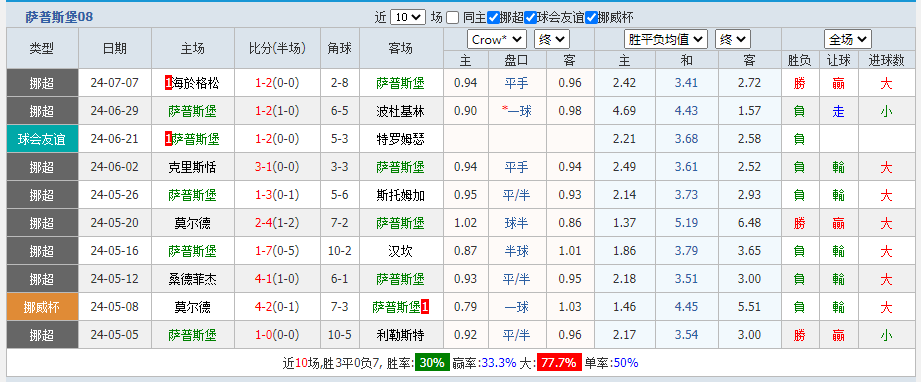Click the 让球 column header

tap(838, 60)
